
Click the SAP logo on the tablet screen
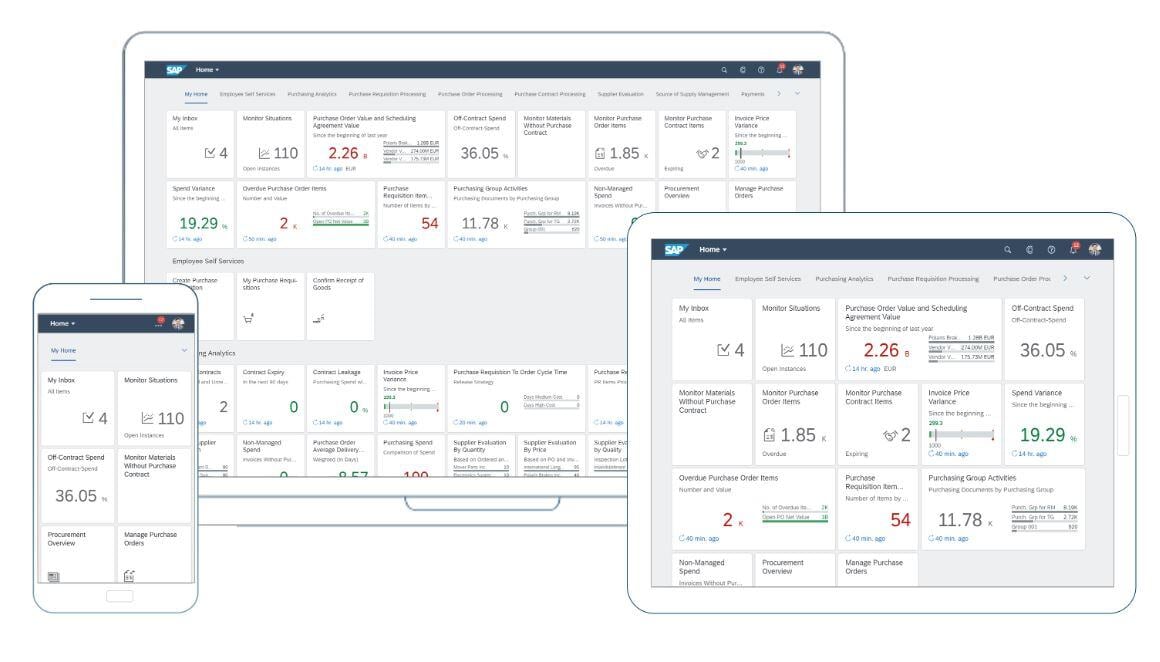[675, 249]
